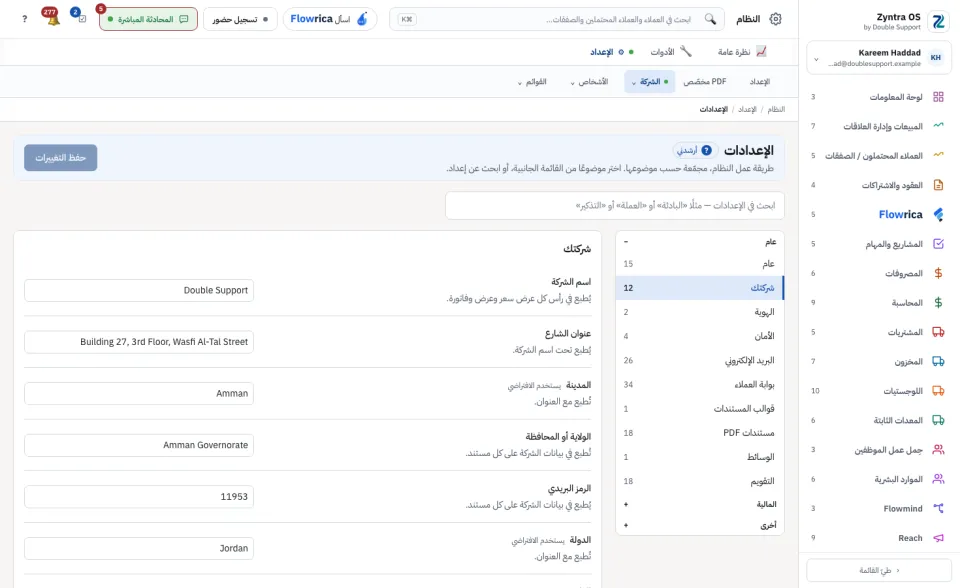Viewport: 960px width, 588px height.
Task: Click the المشاريع والمهام checkbox icon
Action: (938, 244)
